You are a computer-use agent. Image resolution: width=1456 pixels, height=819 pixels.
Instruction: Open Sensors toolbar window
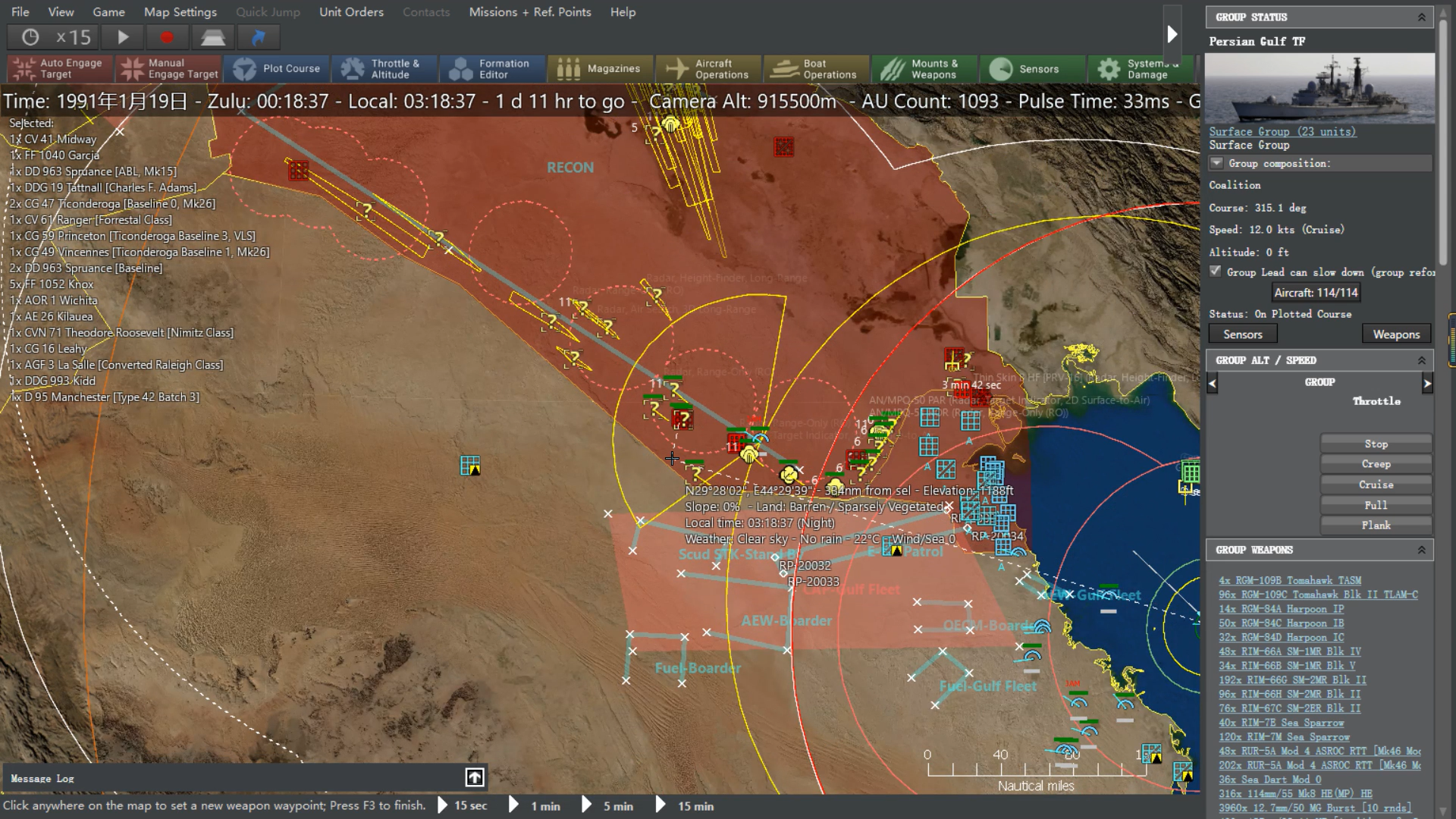click(1032, 69)
